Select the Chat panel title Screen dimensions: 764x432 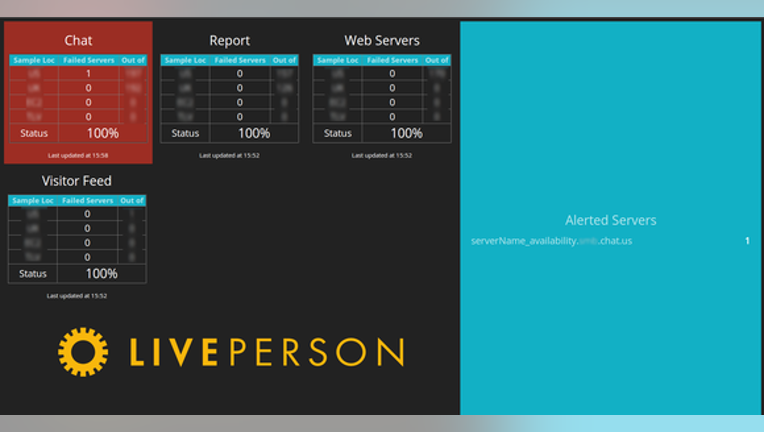click(78, 40)
